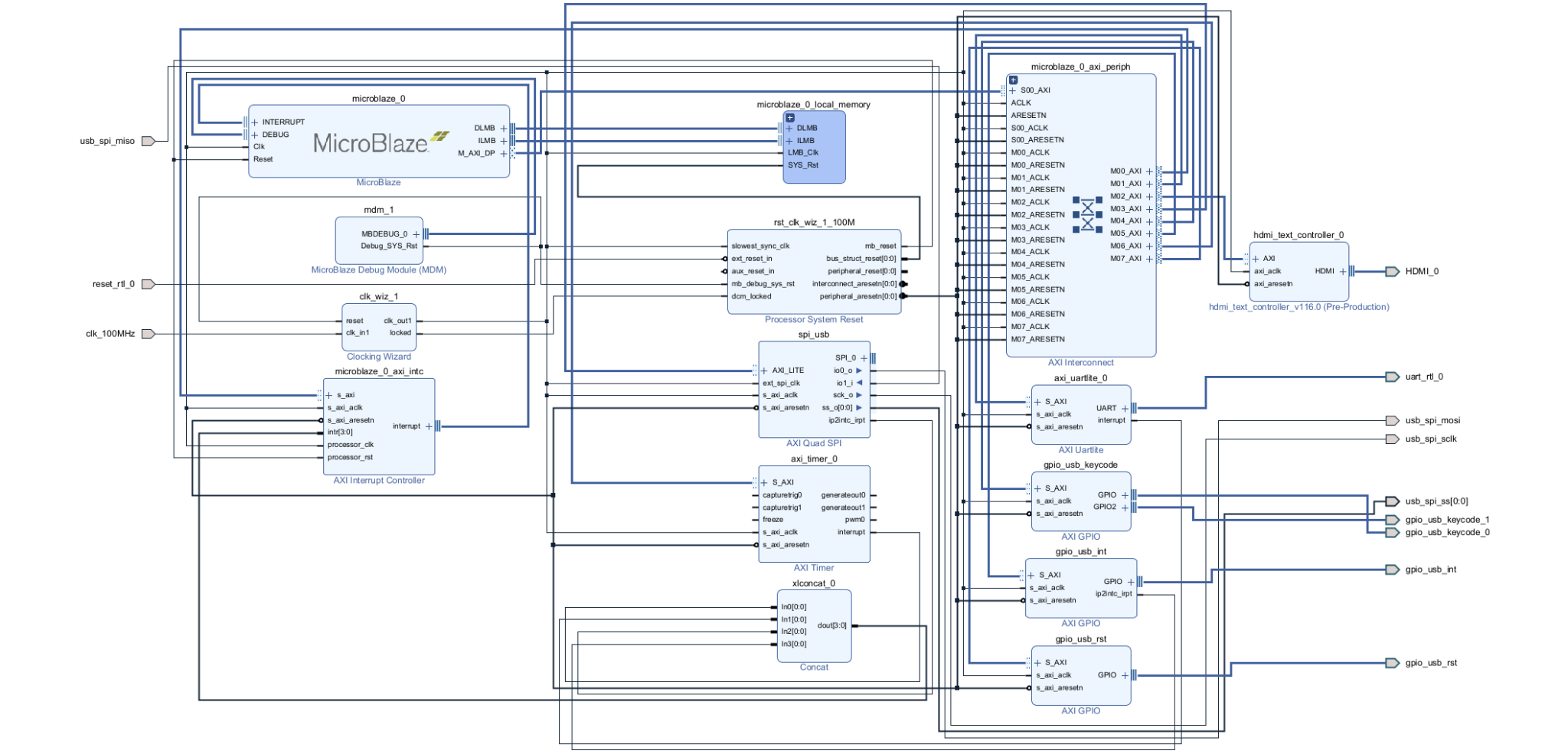The height and width of the screenshot is (754, 1568).
Task: Select the gpio_usb_keycode_0 port symbol
Action: tap(1393, 532)
